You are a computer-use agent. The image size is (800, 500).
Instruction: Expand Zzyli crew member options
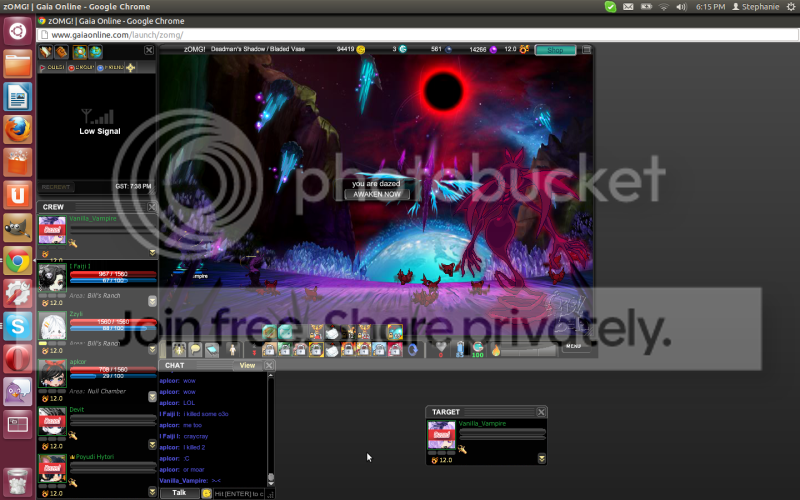(152, 349)
